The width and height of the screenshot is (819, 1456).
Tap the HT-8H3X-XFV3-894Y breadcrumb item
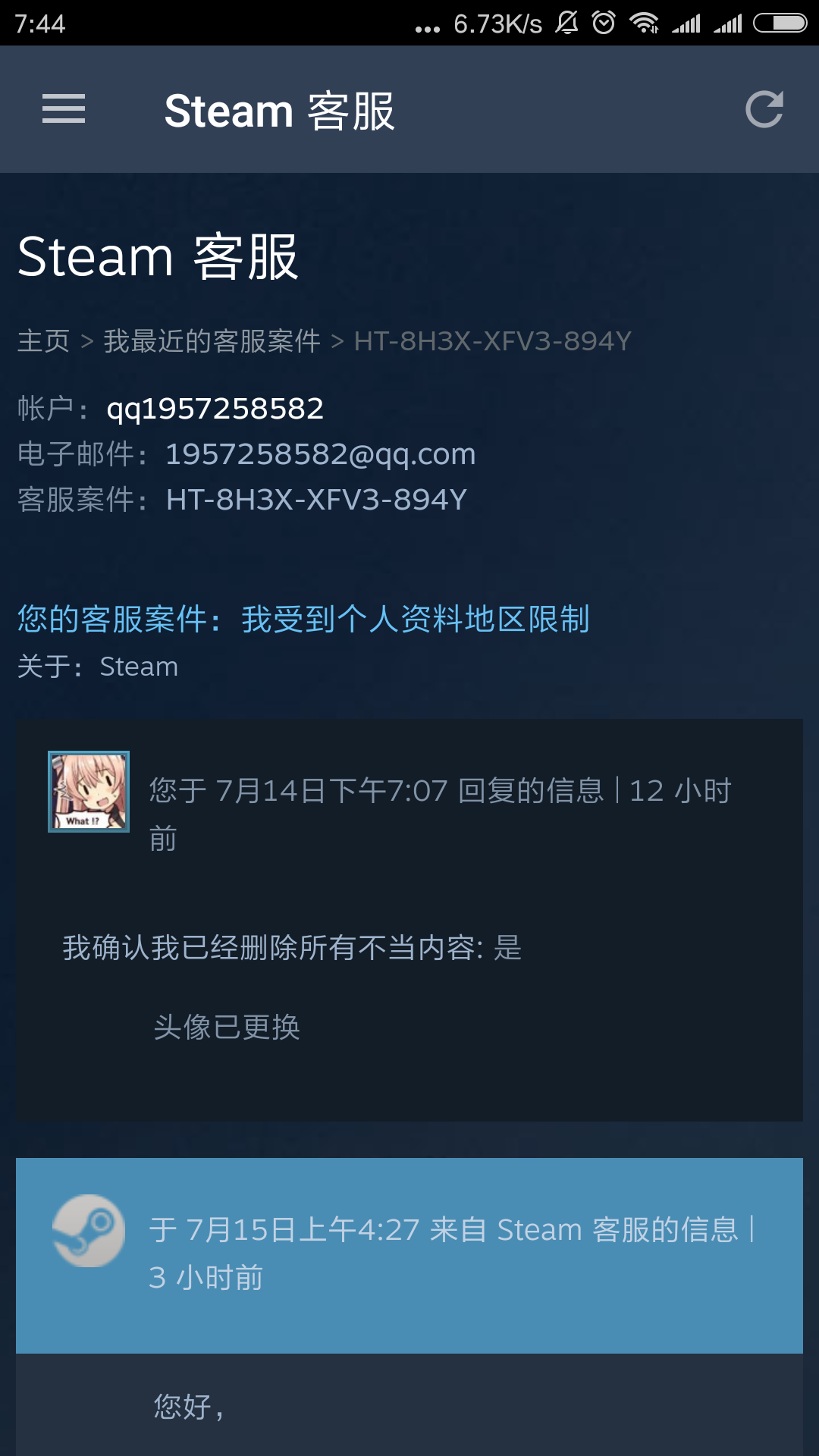(493, 341)
